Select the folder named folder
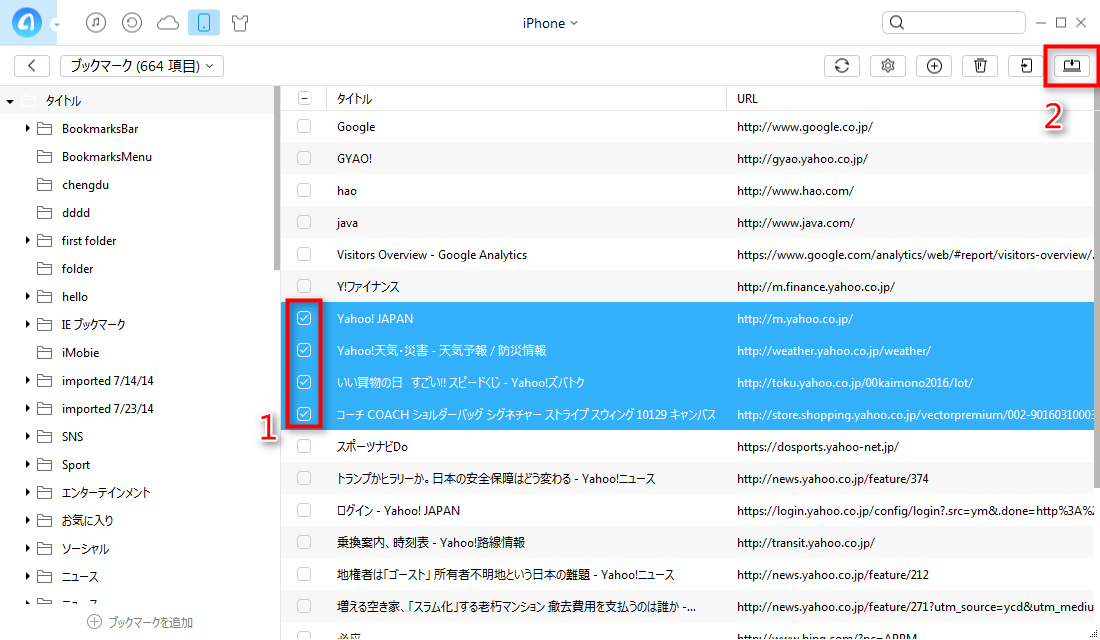1100x640 pixels. (77, 269)
